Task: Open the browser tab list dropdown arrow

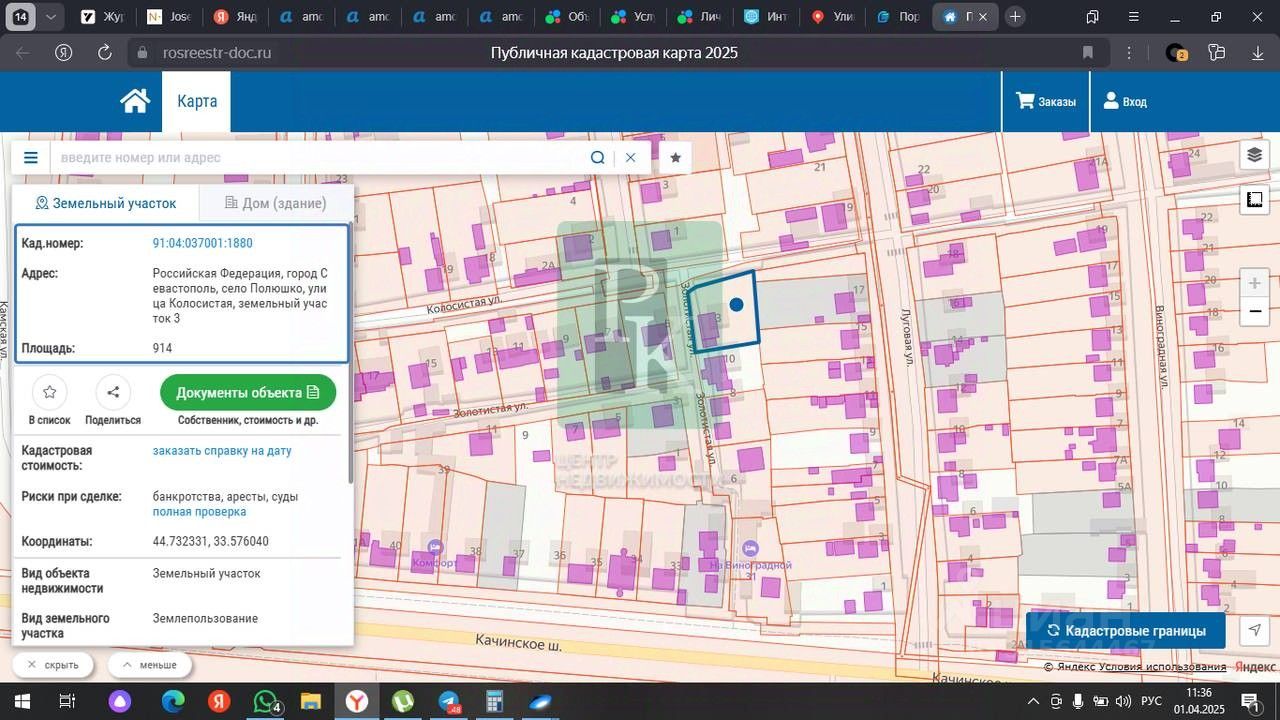Action: (x=51, y=17)
